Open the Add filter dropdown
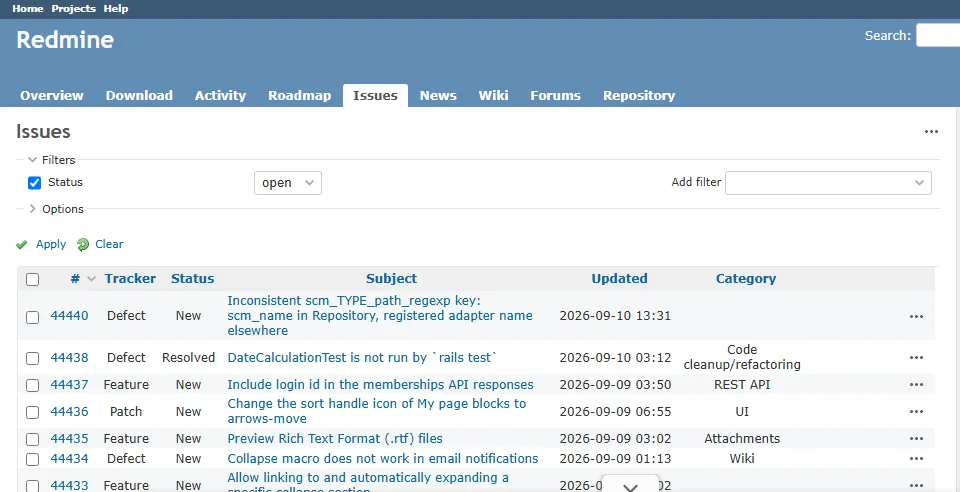Image resolution: width=960 pixels, height=492 pixels. tap(828, 183)
